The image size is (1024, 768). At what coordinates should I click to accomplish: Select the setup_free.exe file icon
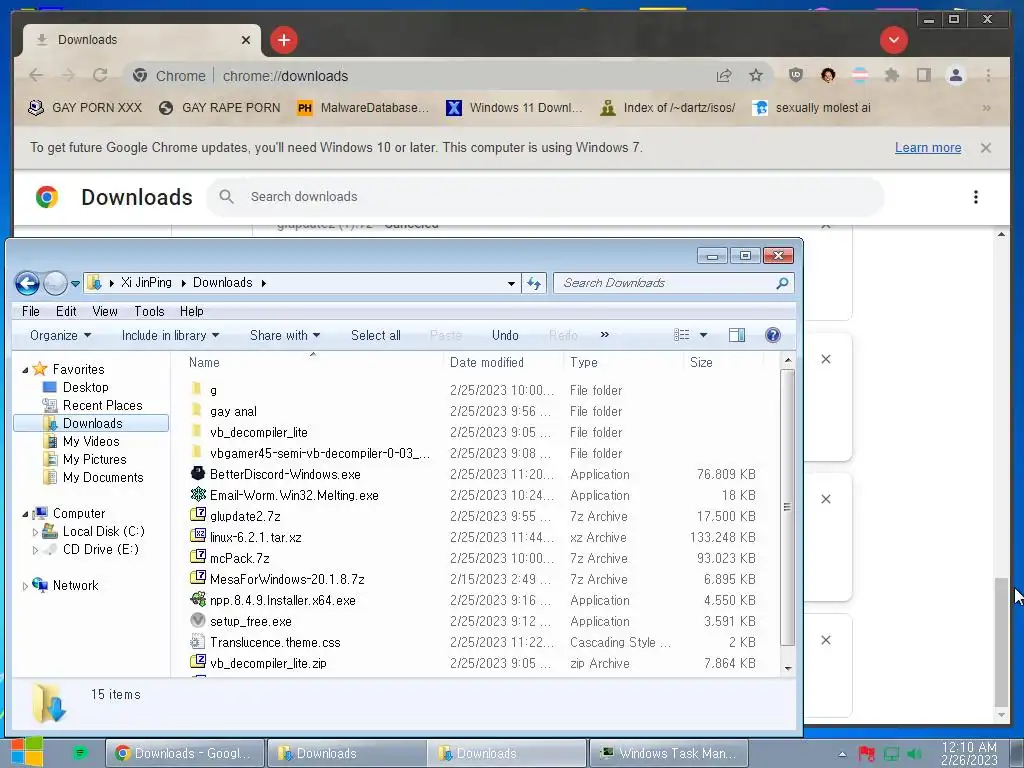coord(197,620)
